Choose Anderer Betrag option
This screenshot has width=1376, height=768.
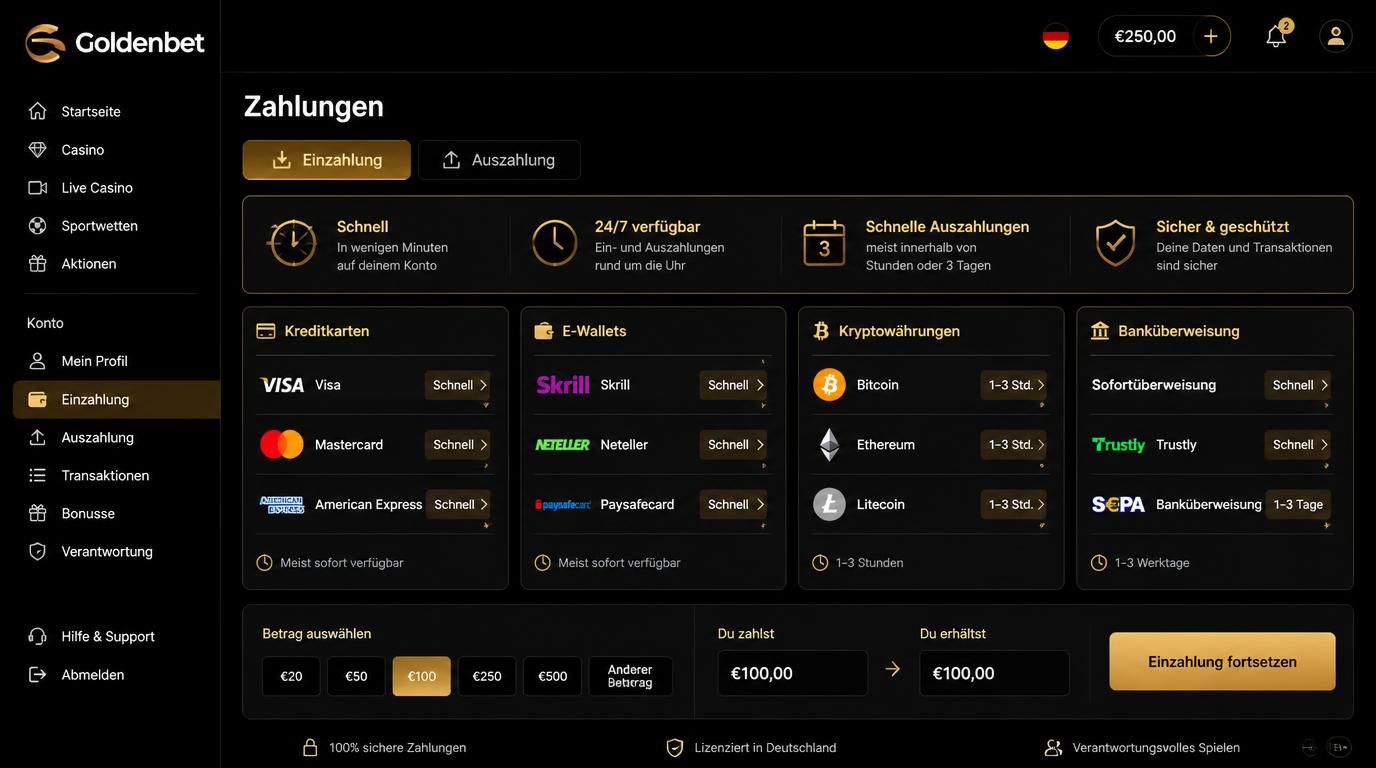(x=630, y=676)
